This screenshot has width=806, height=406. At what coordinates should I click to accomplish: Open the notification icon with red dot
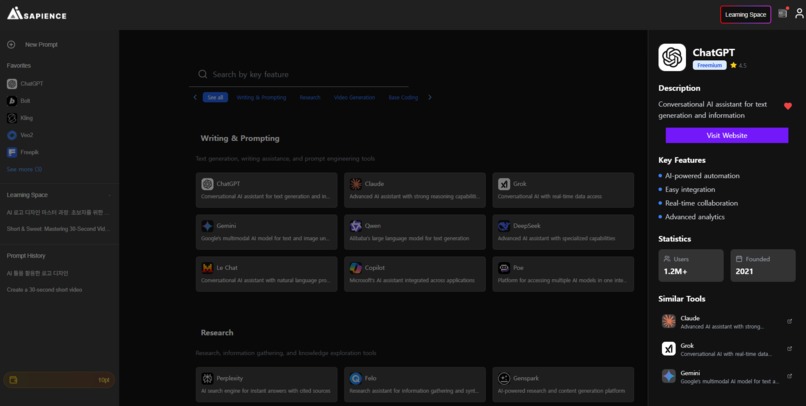point(783,13)
